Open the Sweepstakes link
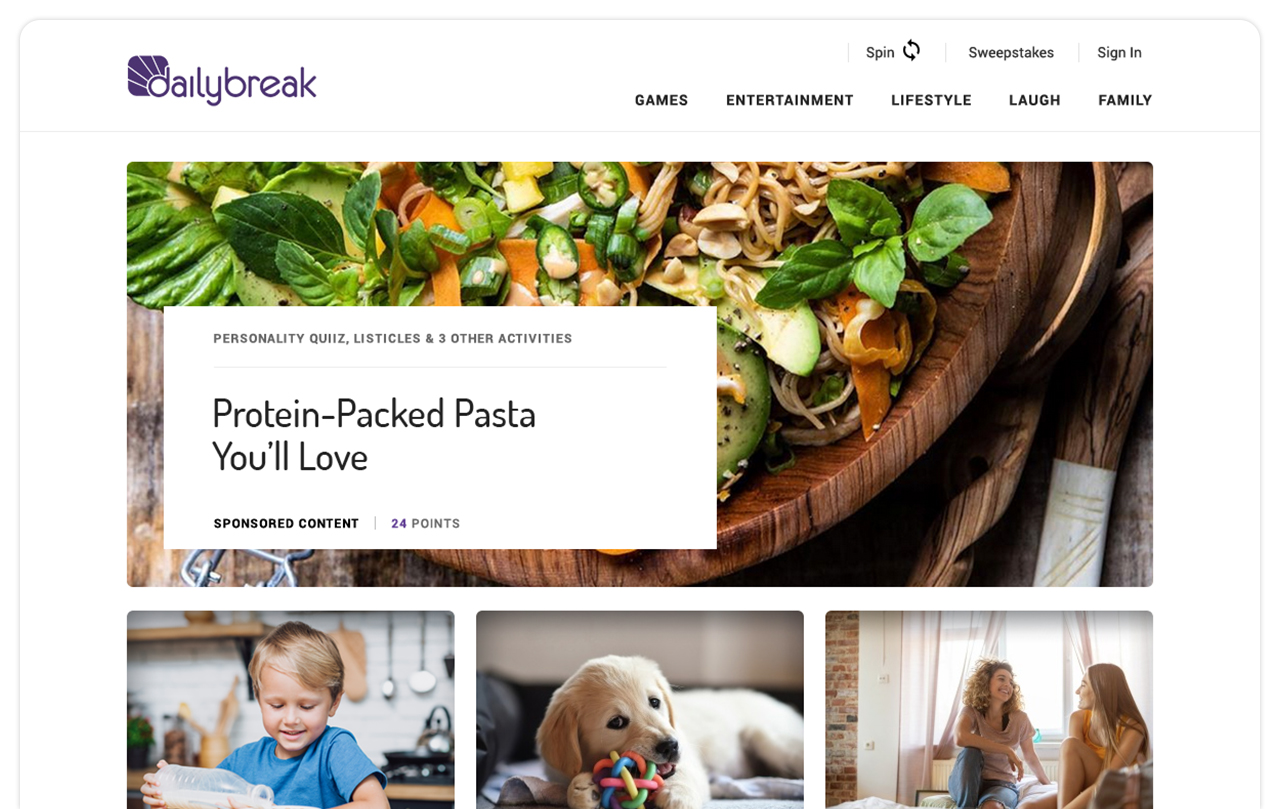Screen dimensions: 1280x809 point(1011,52)
